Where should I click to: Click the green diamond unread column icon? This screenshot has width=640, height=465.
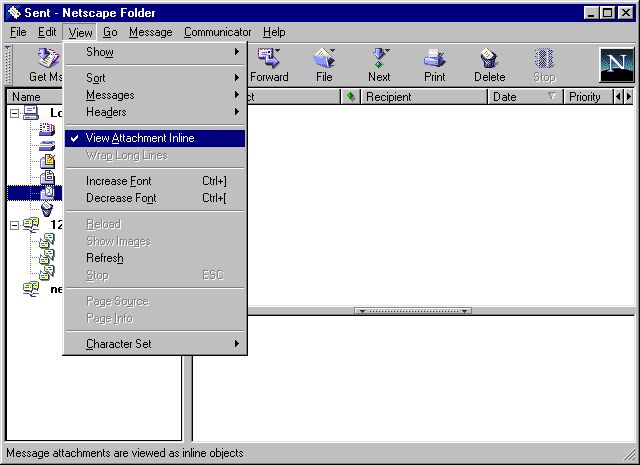pyautogui.click(x=350, y=97)
